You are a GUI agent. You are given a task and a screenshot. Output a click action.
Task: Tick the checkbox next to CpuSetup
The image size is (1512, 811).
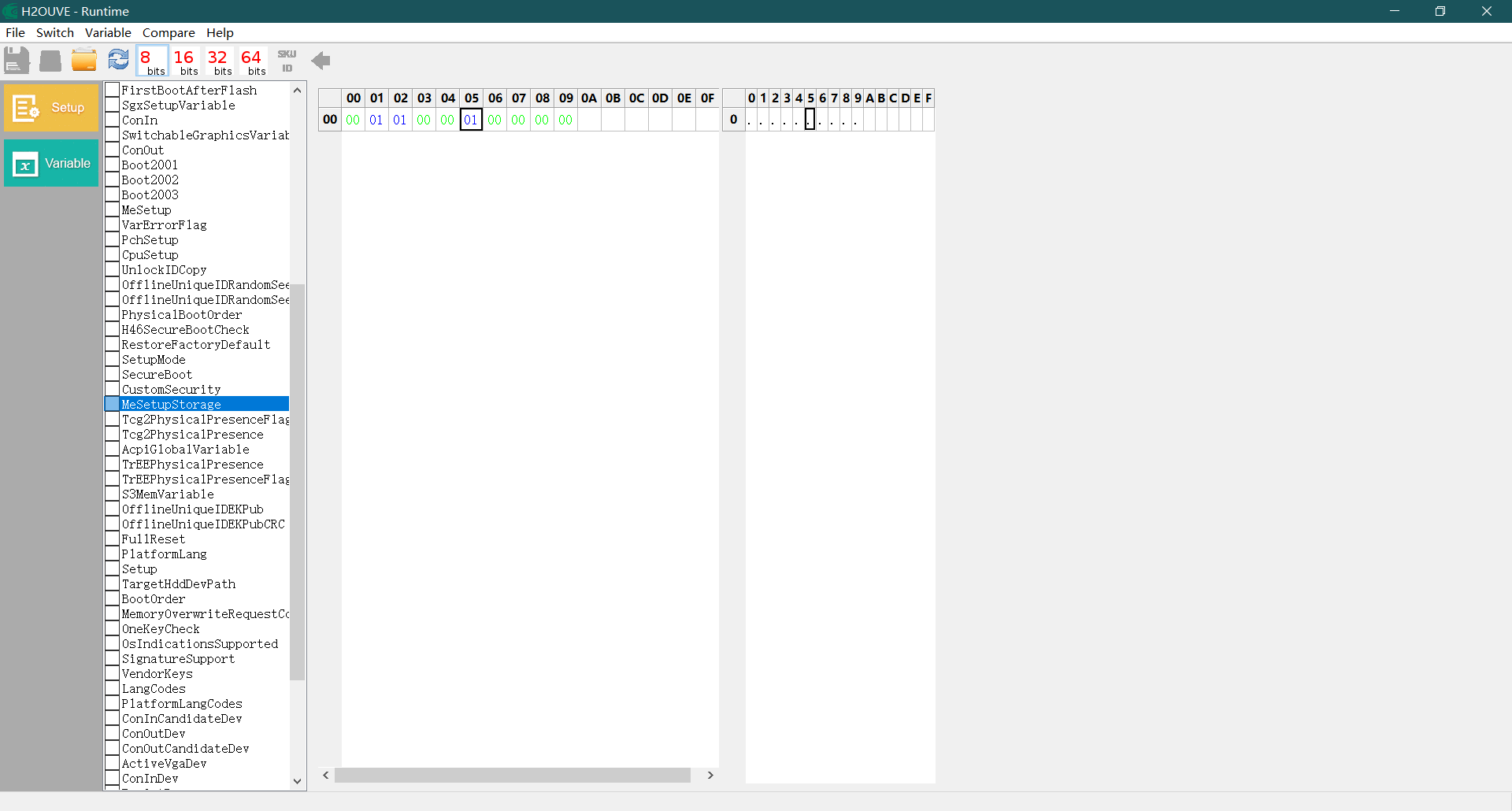(x=113, y=255)
